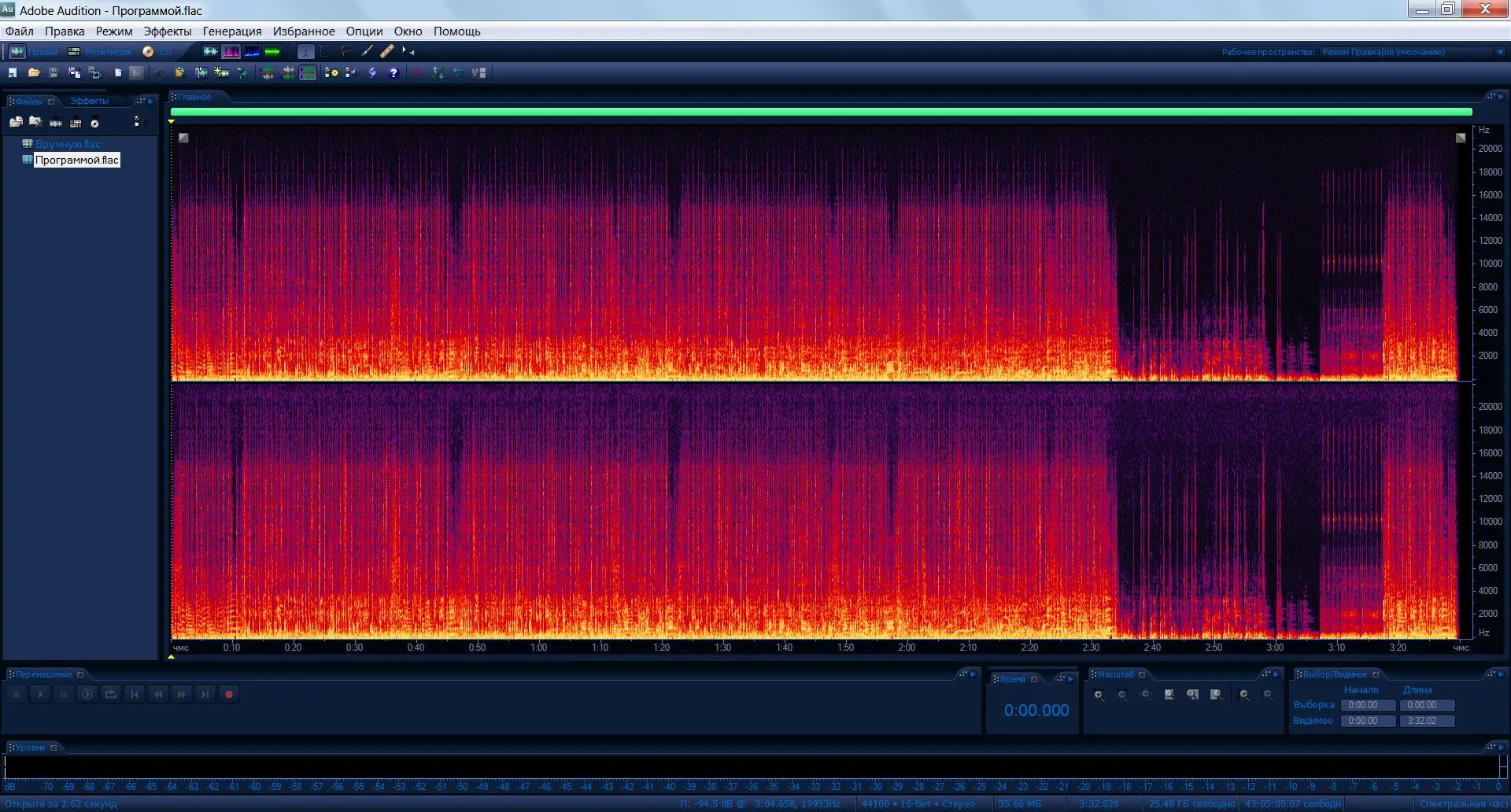This screenshot has height=812, width=1511.
Task: Select the spectral frequency display icon
Action: pos(231,52)
